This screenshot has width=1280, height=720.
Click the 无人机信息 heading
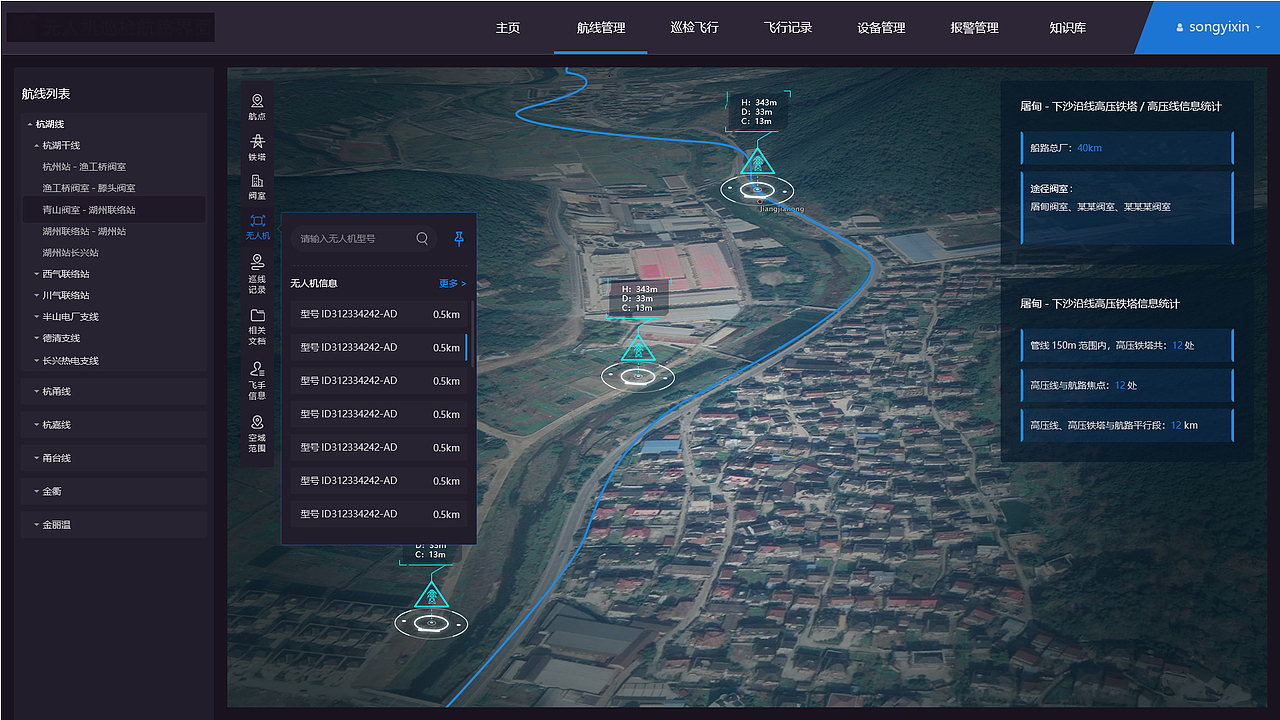pyautogui.click(x=314, y=284)
